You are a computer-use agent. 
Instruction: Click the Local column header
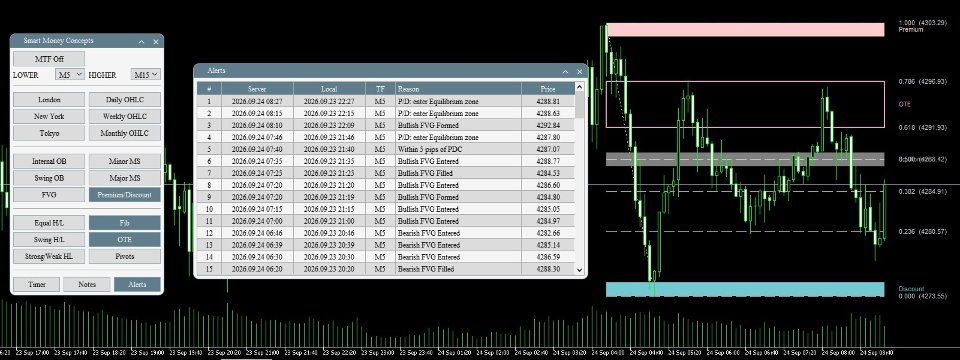click(x=329, y=89)
